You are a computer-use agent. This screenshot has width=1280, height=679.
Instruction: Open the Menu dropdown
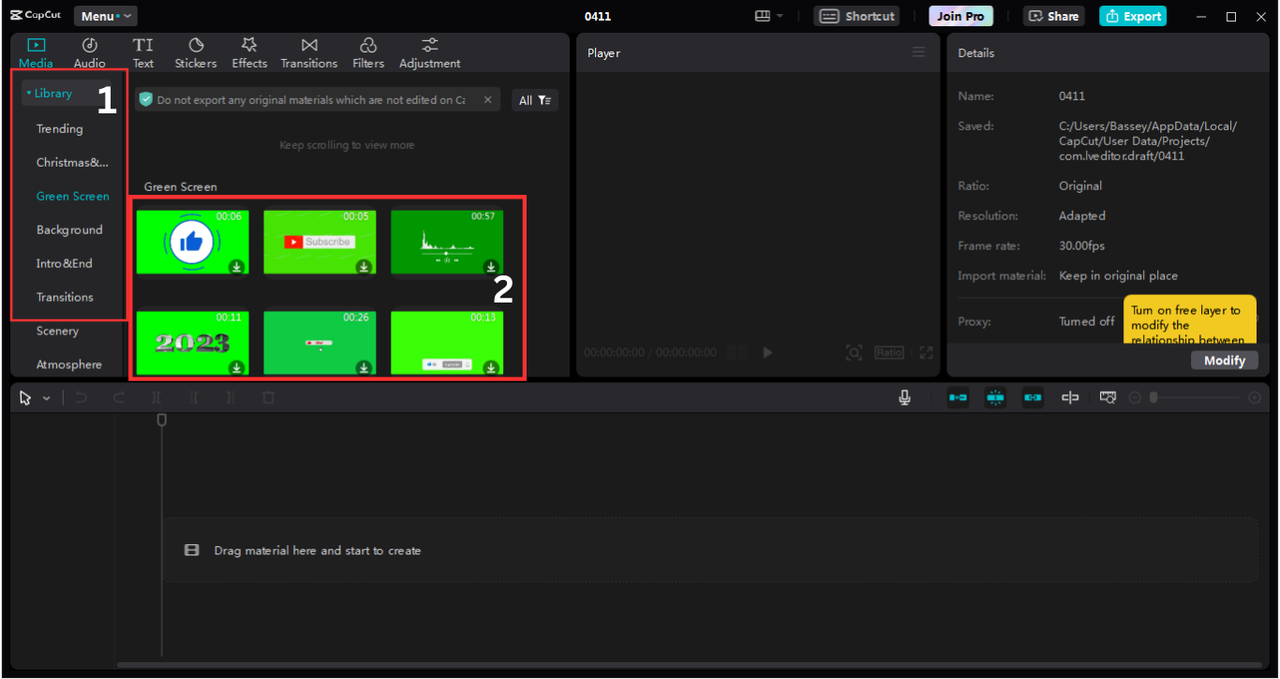pyautogui.click(x=105, y=16)
